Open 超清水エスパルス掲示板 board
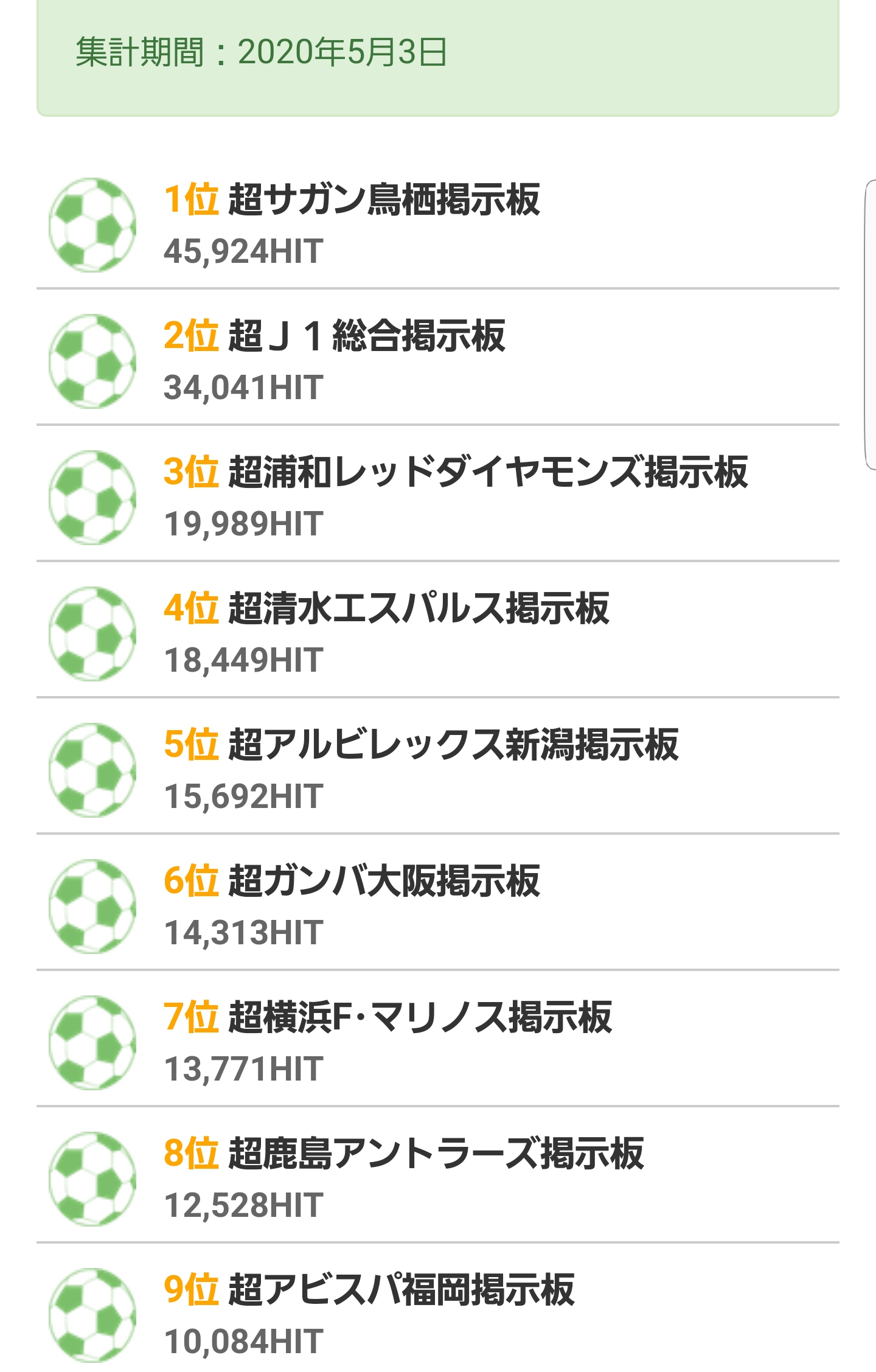 [419, 608]
